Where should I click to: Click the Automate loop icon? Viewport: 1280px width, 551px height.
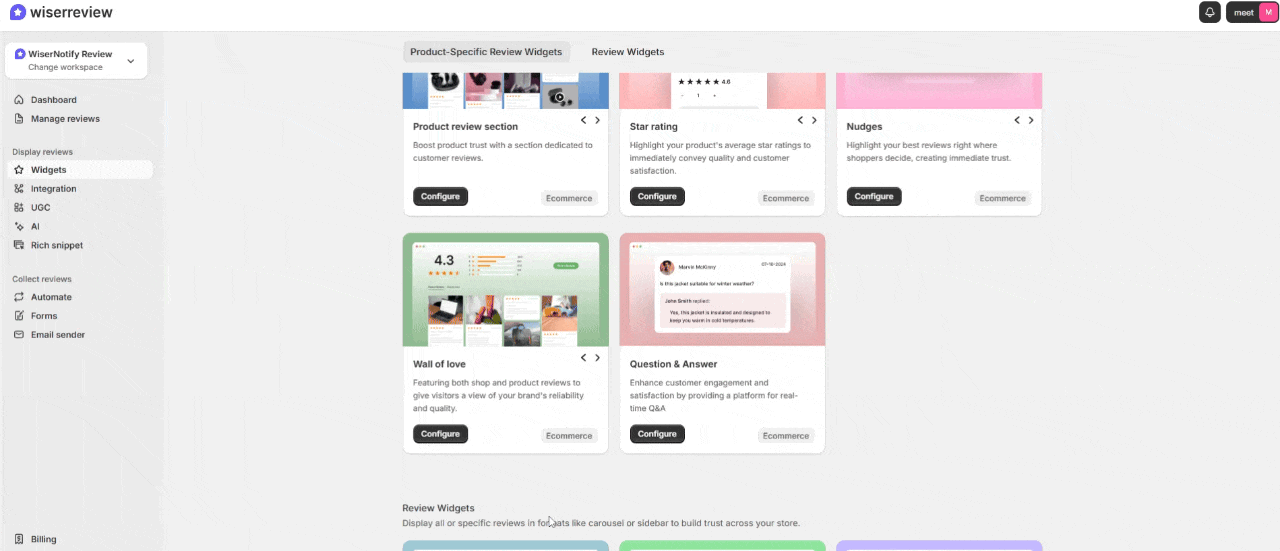(x=19, y=297)
